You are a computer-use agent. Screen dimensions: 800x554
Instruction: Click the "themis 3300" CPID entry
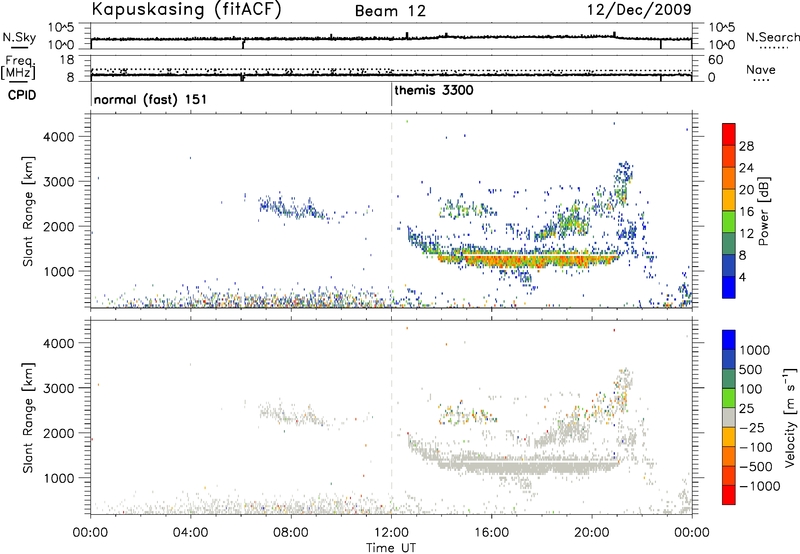pos(434,90)
